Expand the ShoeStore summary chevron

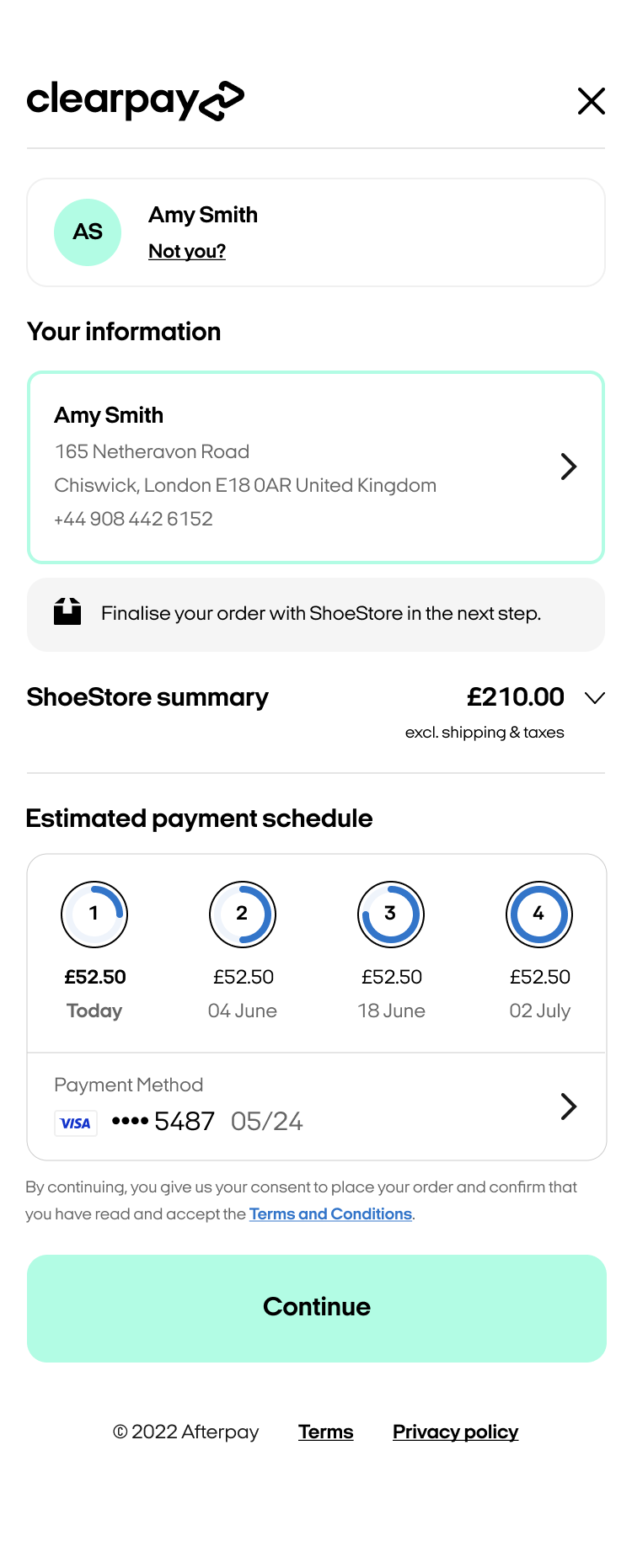click(x=595, y=698)
